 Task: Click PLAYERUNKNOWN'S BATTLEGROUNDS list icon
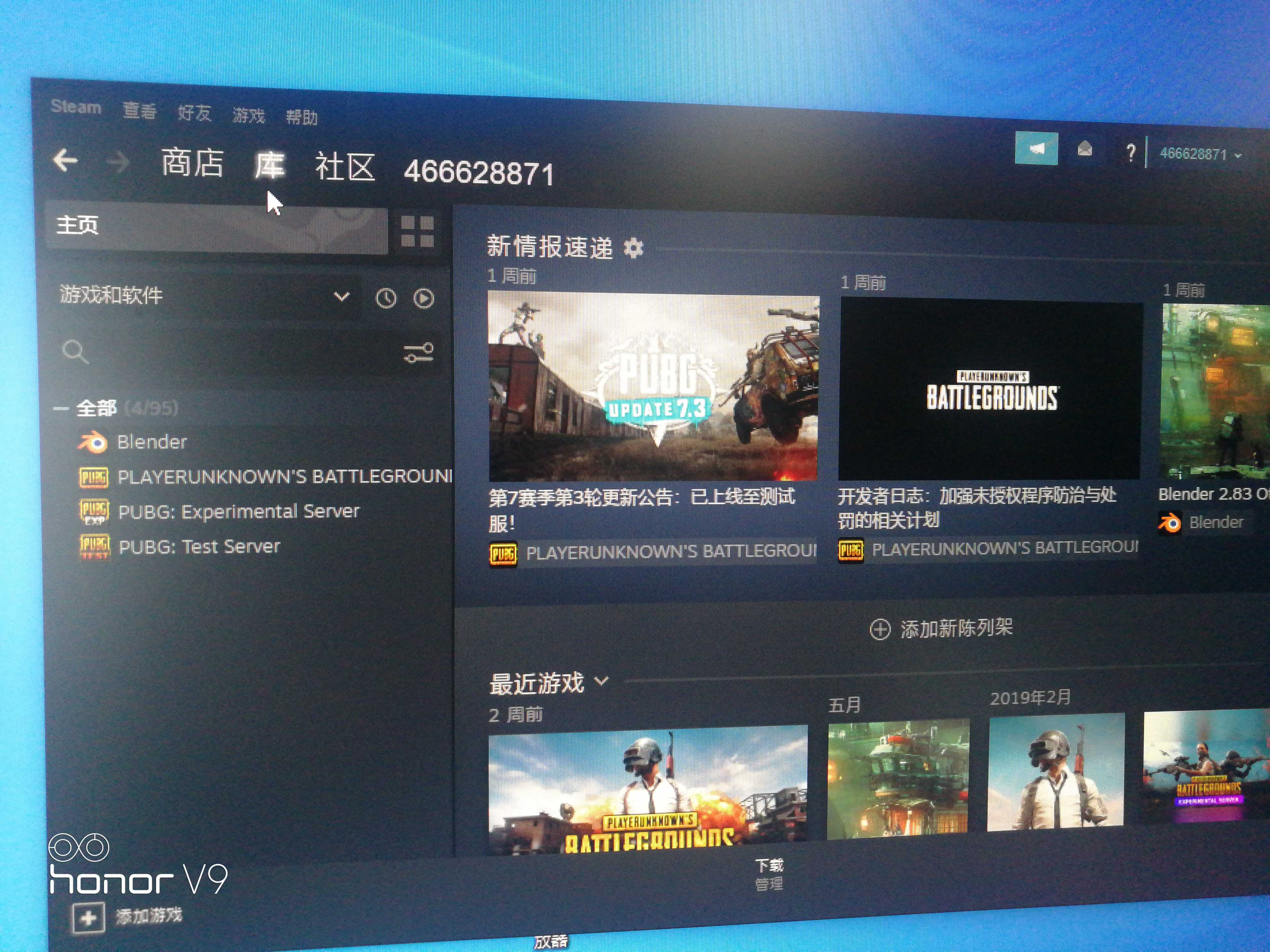point(93,477)
